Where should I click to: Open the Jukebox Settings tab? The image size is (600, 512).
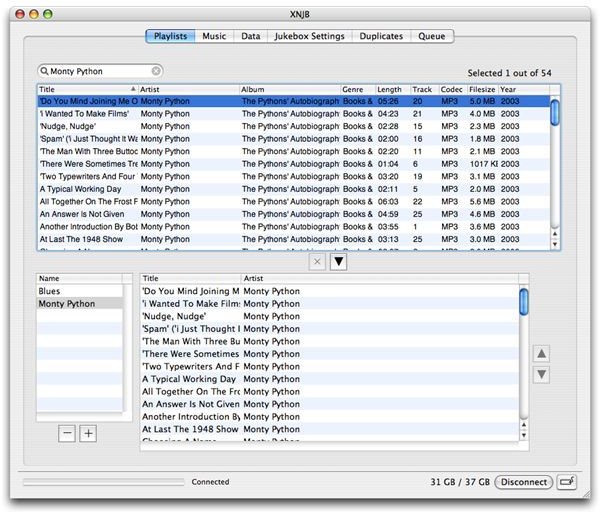click(310, 36)
